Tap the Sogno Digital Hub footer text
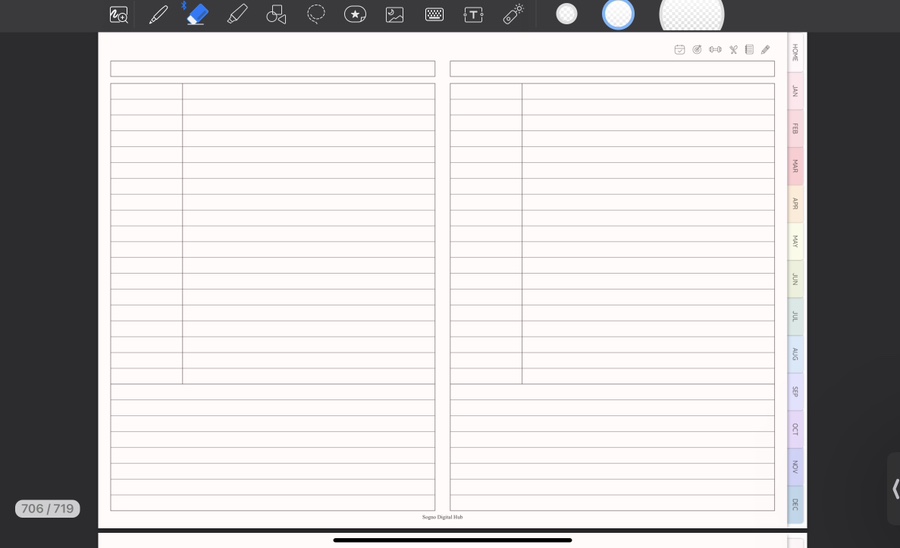 (442, 517)
